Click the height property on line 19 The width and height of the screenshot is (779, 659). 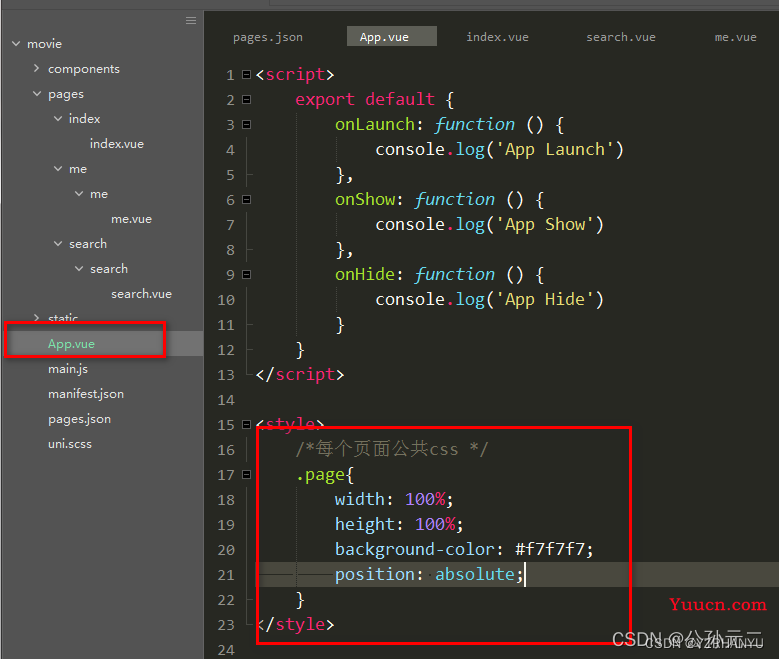pyautogui.click(x=364, y=524)
